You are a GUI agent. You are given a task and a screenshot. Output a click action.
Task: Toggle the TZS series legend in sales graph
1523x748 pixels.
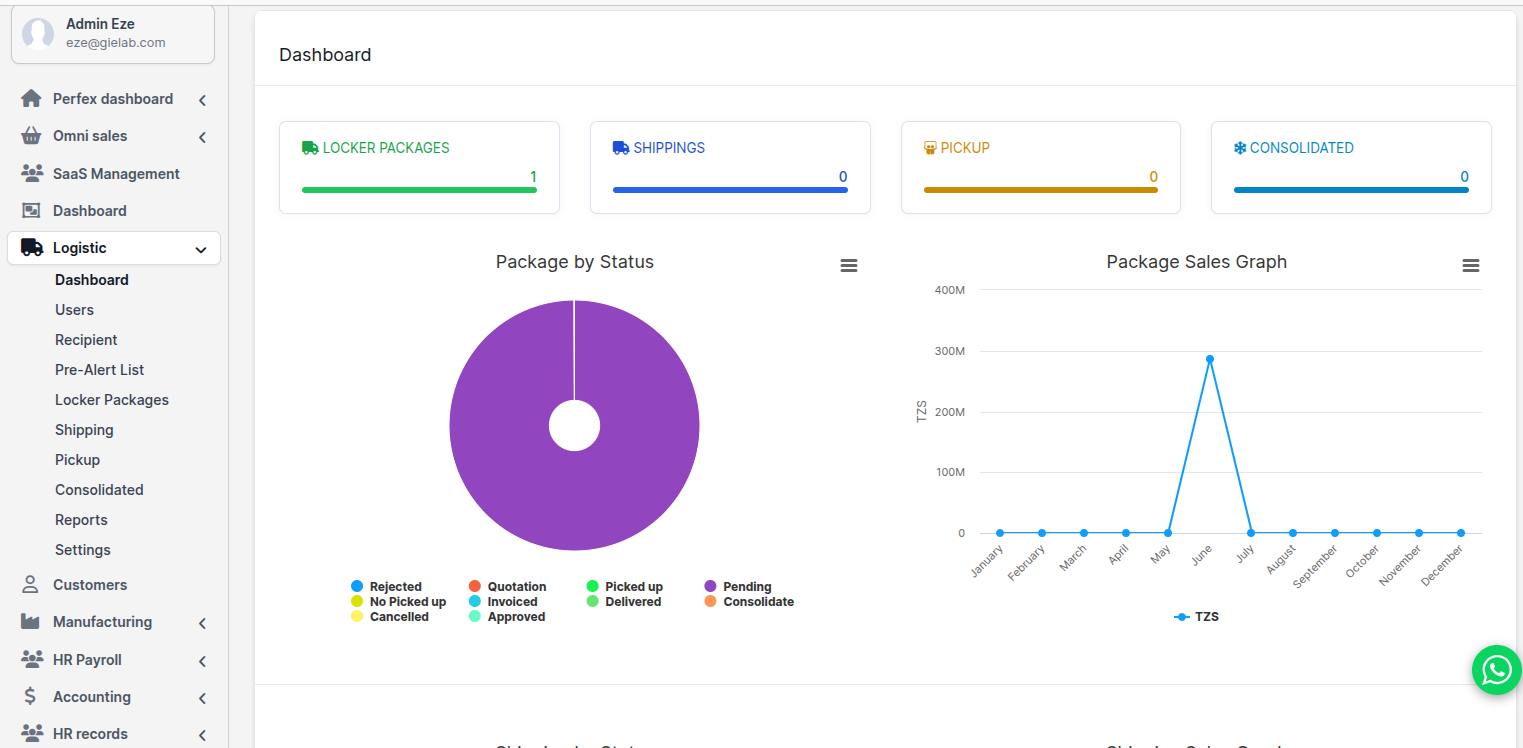[1197, 617]
